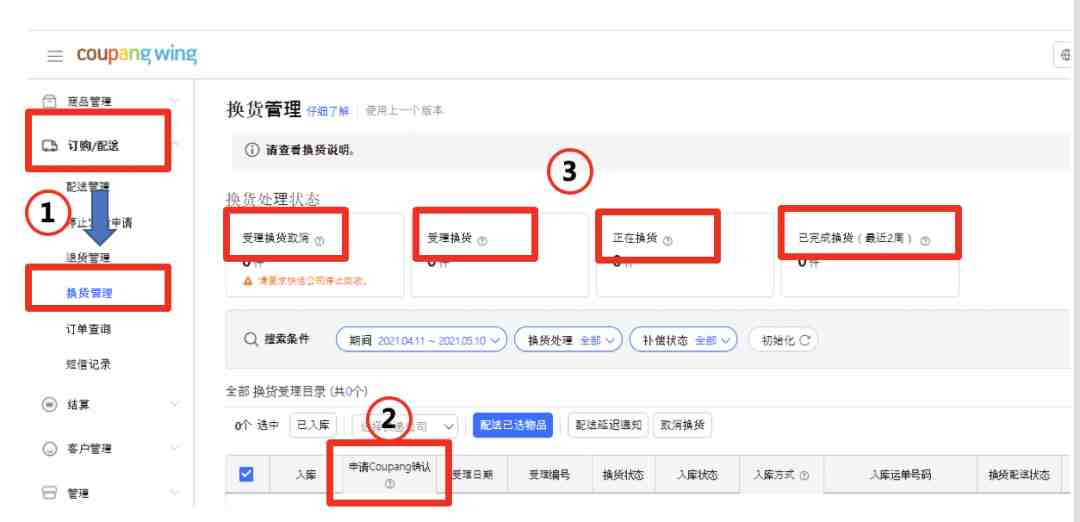Click the 仔细了解 link
This screenshot has height=522, width=1080.
[328, 111]
